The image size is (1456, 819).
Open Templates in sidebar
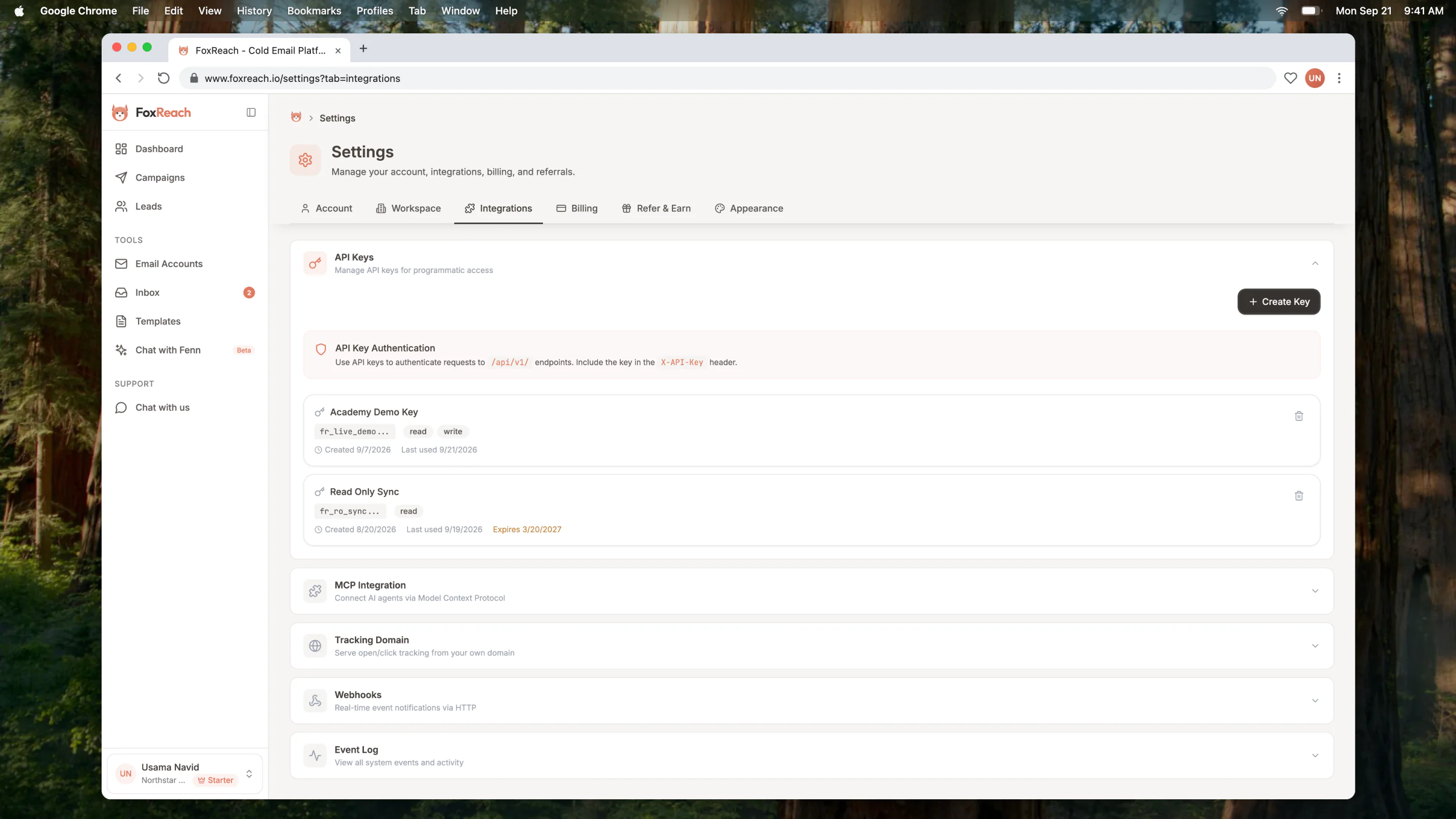185,321
